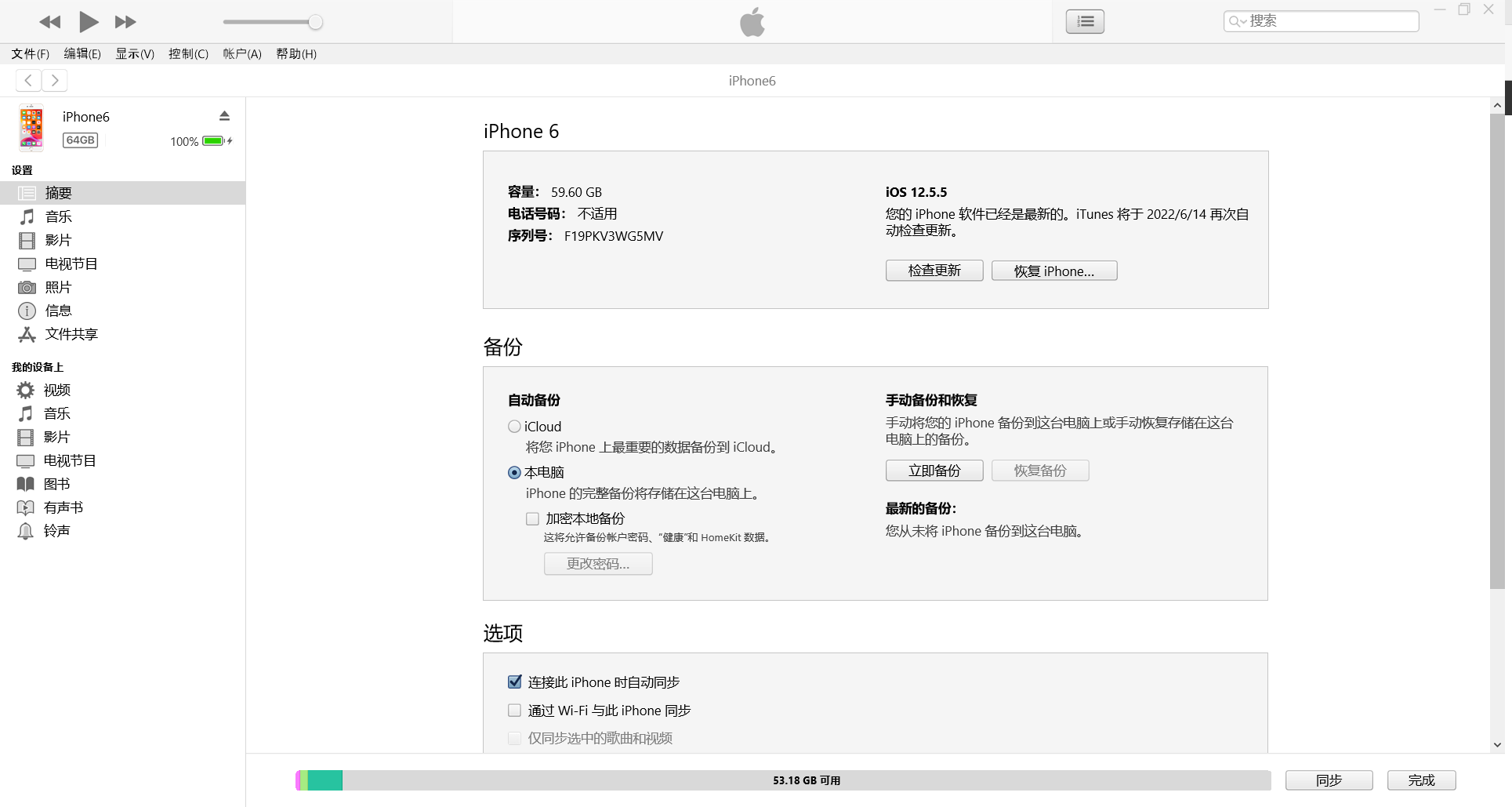Click the Apple logo at top
Screen dimensions: 1512x807
click(752, 22)
